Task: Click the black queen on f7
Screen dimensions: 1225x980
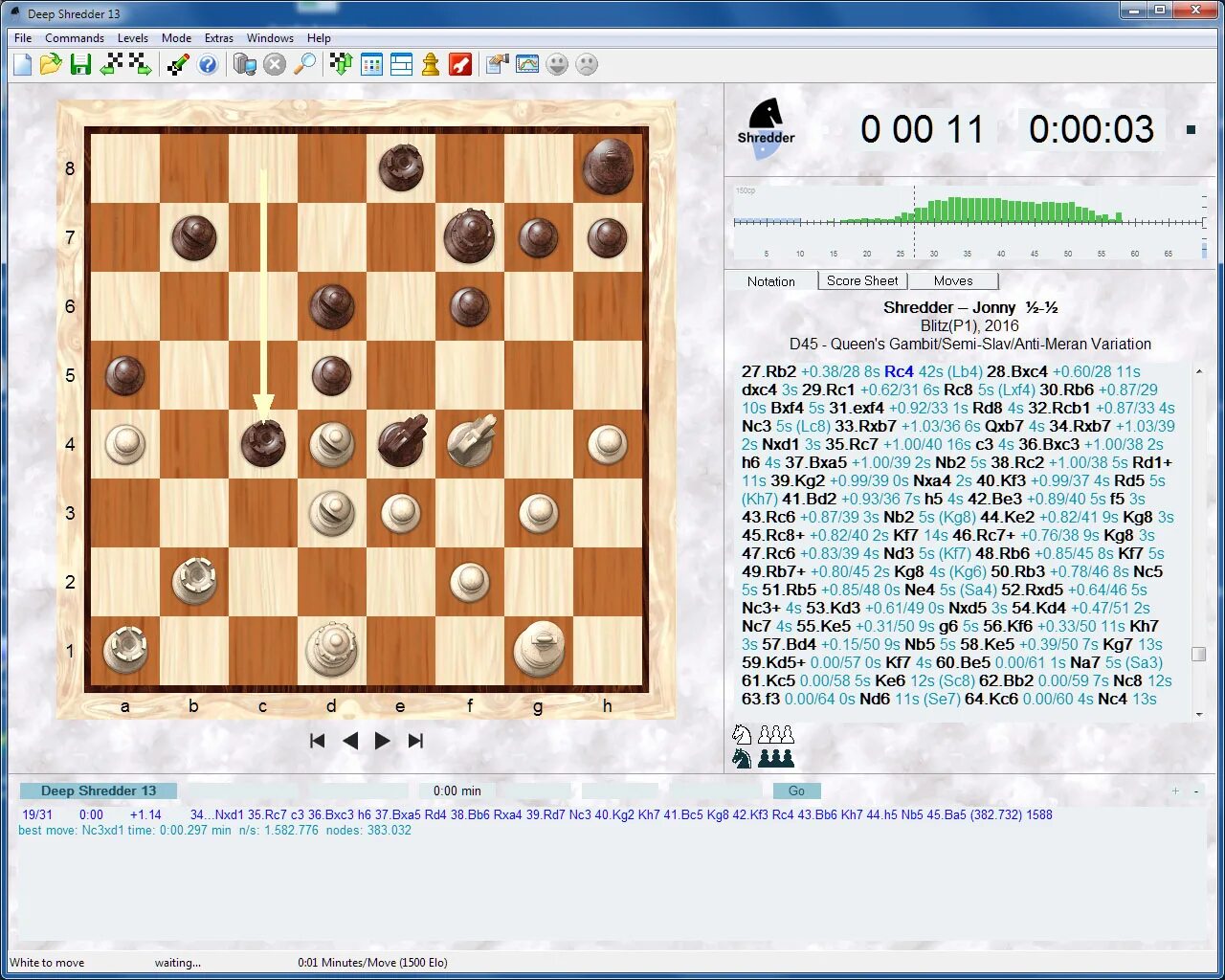Action: [469, 235]
